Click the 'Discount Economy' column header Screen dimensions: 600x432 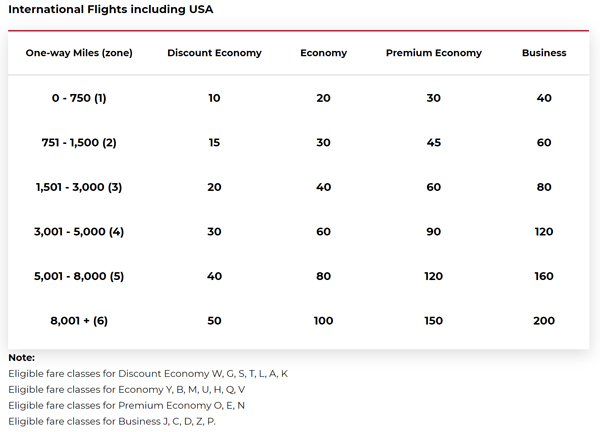click(214, 53)
